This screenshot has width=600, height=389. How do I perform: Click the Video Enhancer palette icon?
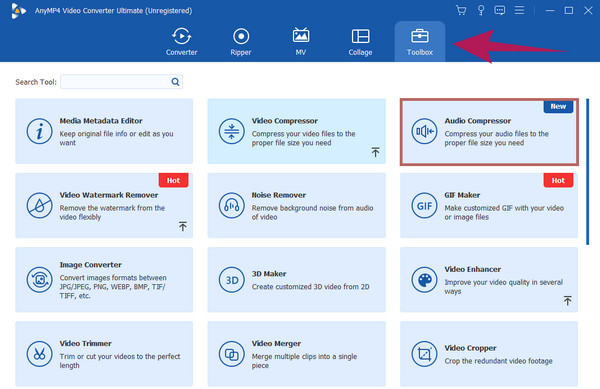[x=424, y=280]
